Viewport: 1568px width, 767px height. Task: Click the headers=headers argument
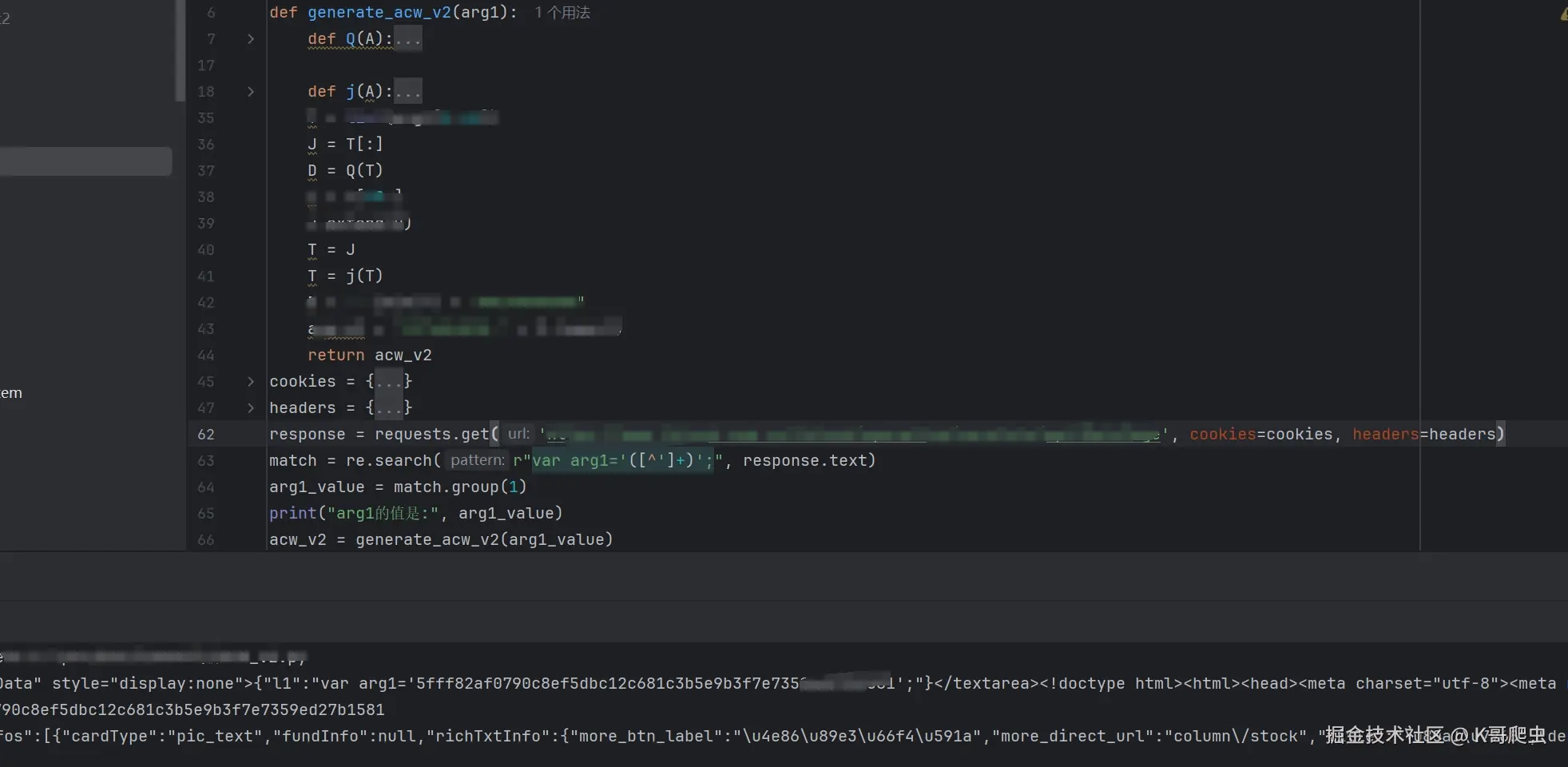point(1424,435)
